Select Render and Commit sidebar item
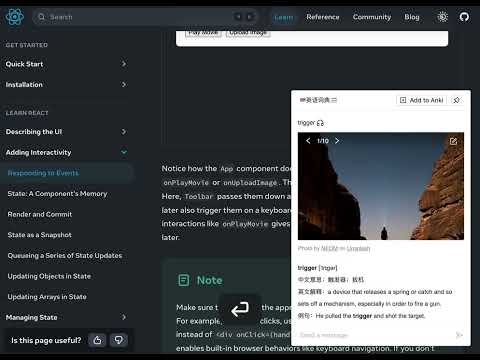 40,214
